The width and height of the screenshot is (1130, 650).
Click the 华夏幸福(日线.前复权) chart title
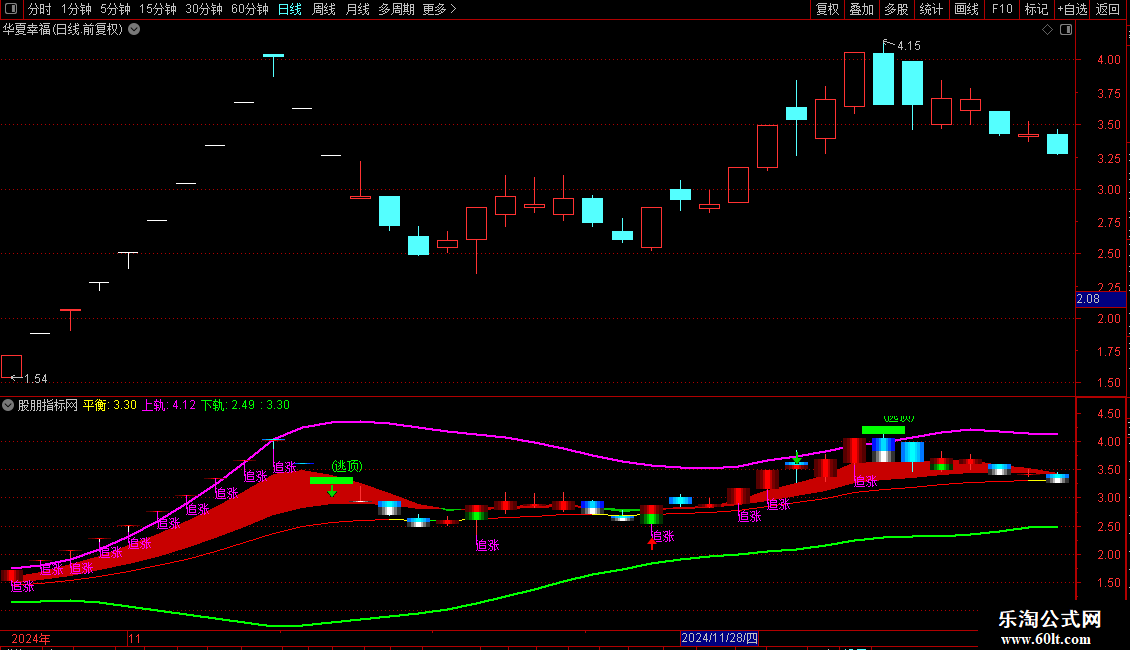pos(63,30)
